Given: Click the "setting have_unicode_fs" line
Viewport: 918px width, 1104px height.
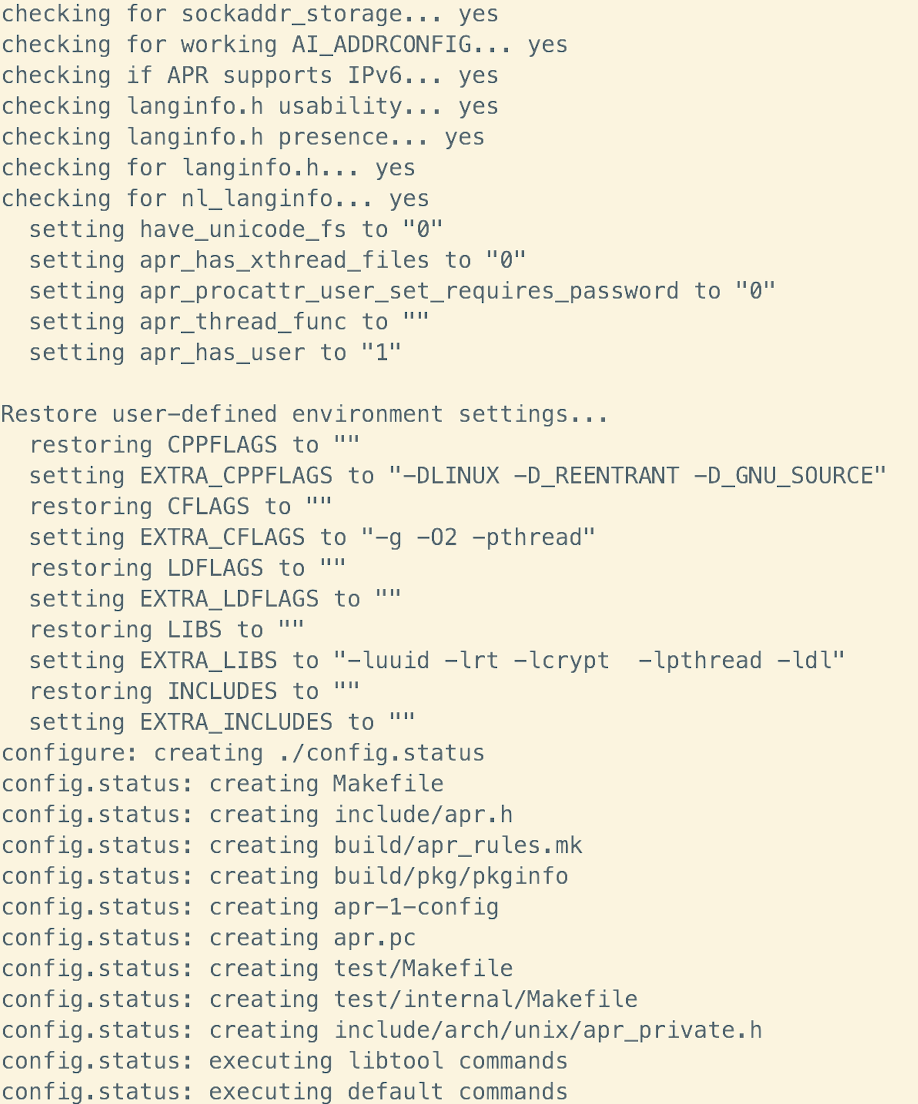Looking at the screenshot, I should point(236,230).
